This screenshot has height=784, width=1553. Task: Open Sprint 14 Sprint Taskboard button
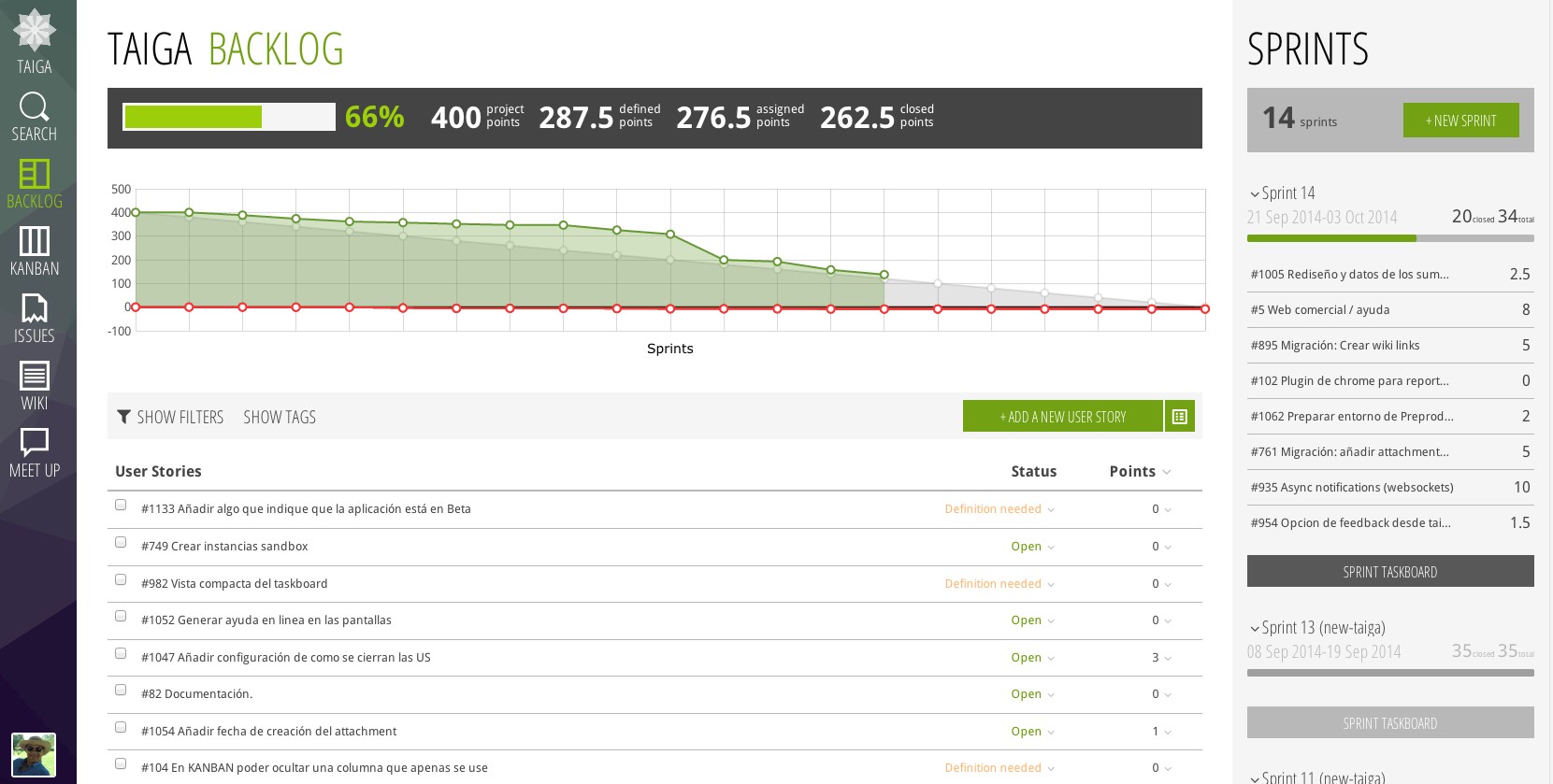[x=1390, y=572]
